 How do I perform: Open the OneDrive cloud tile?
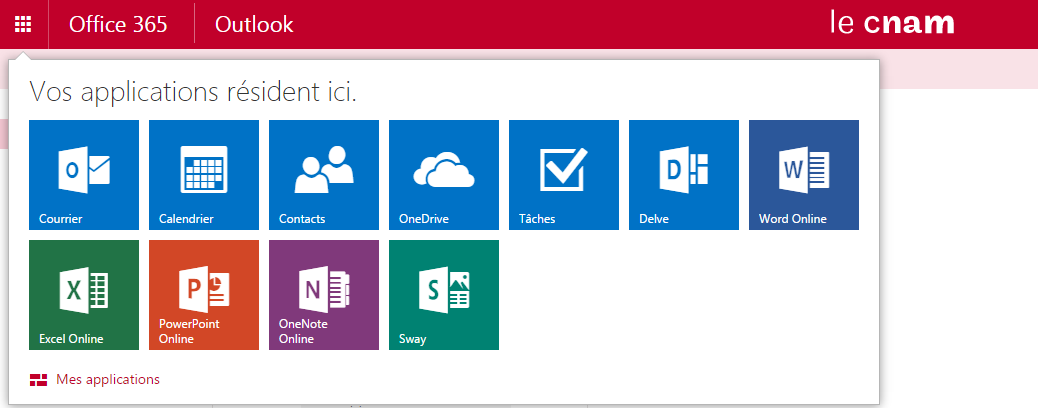click(x=444, y=174)
